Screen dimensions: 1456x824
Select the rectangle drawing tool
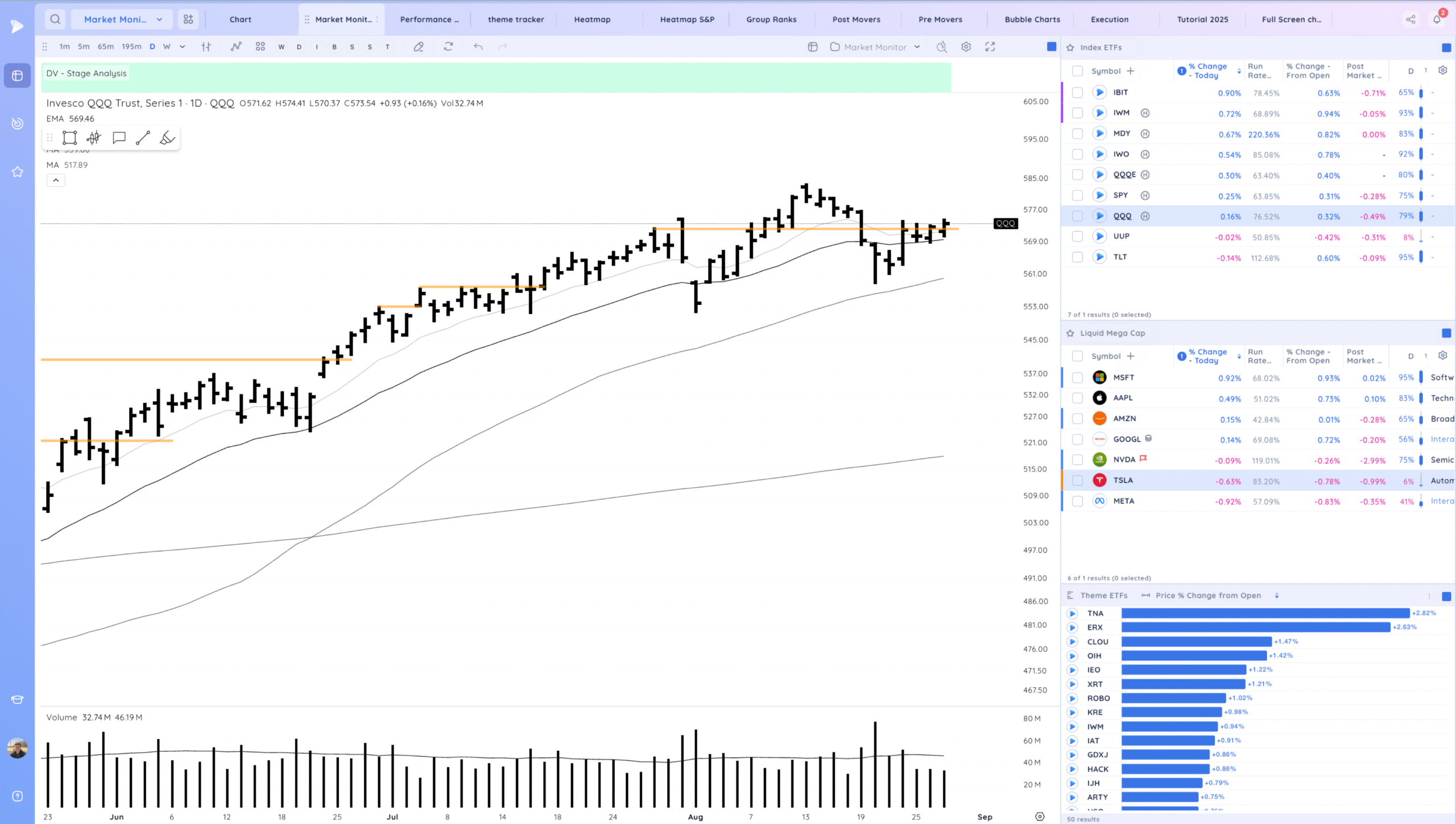pyautogui.click(x=69, y=138)
